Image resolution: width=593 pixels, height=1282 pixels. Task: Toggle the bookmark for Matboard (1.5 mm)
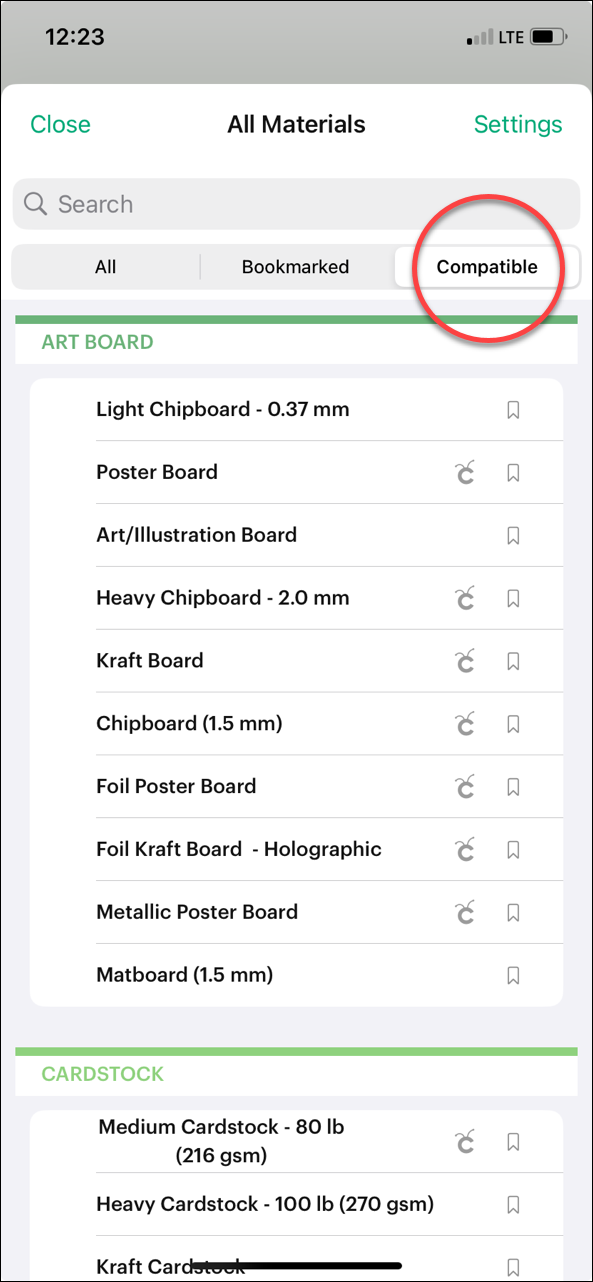[x=513, y=975]
